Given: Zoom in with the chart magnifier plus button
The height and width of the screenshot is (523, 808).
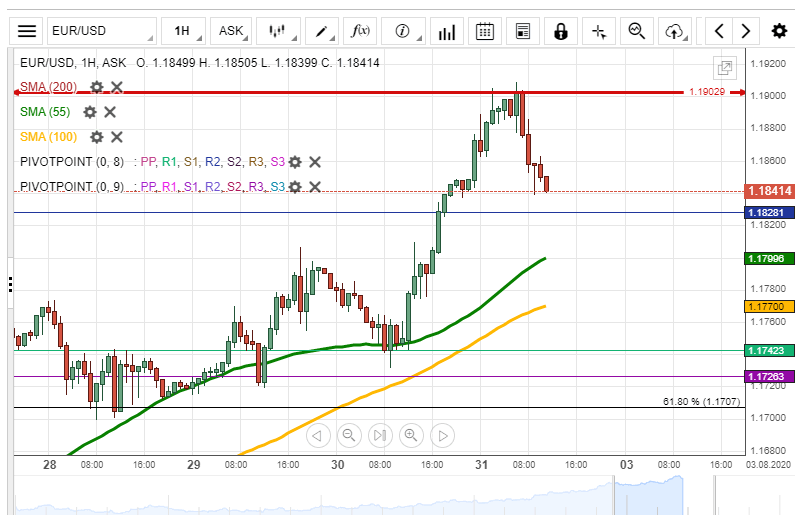Looking at the screenshot, I should click(x=411, y=435).
